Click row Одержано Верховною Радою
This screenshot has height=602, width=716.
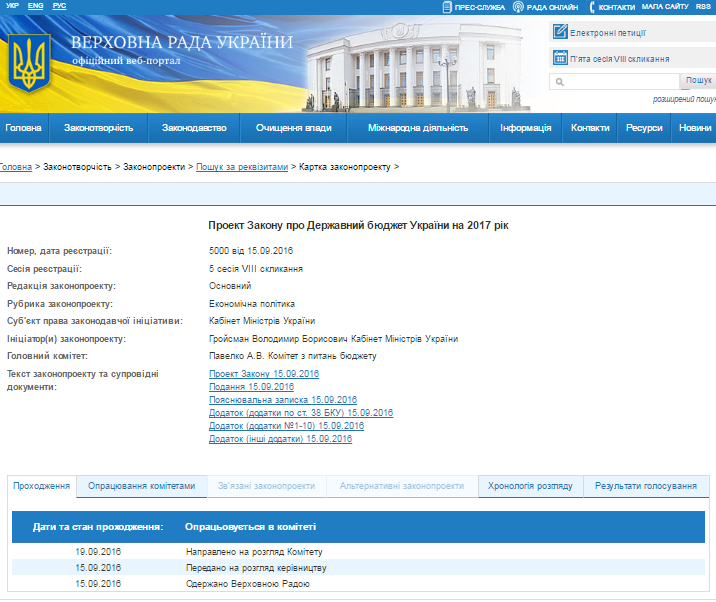358,584
